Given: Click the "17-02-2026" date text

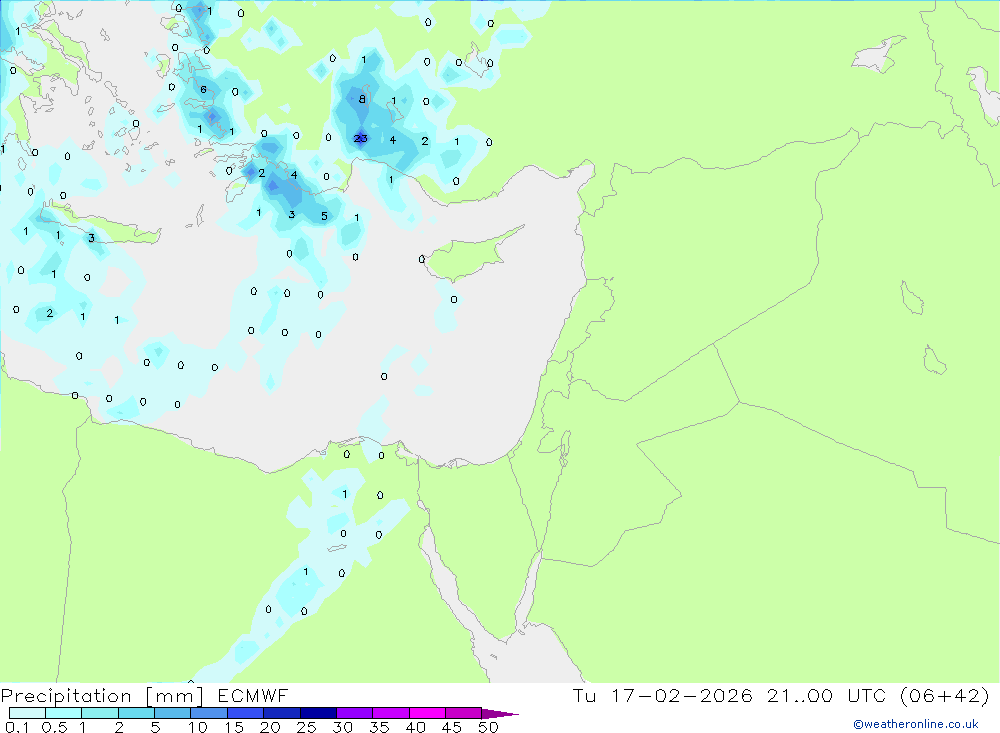Looking at the screenshot, I should [x=682, y=695].
